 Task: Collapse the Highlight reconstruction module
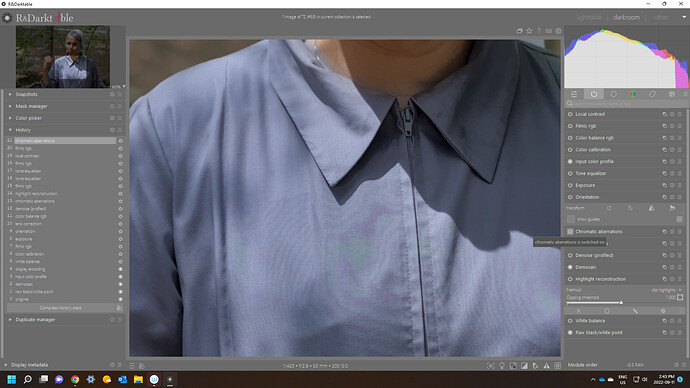[601, 279]
